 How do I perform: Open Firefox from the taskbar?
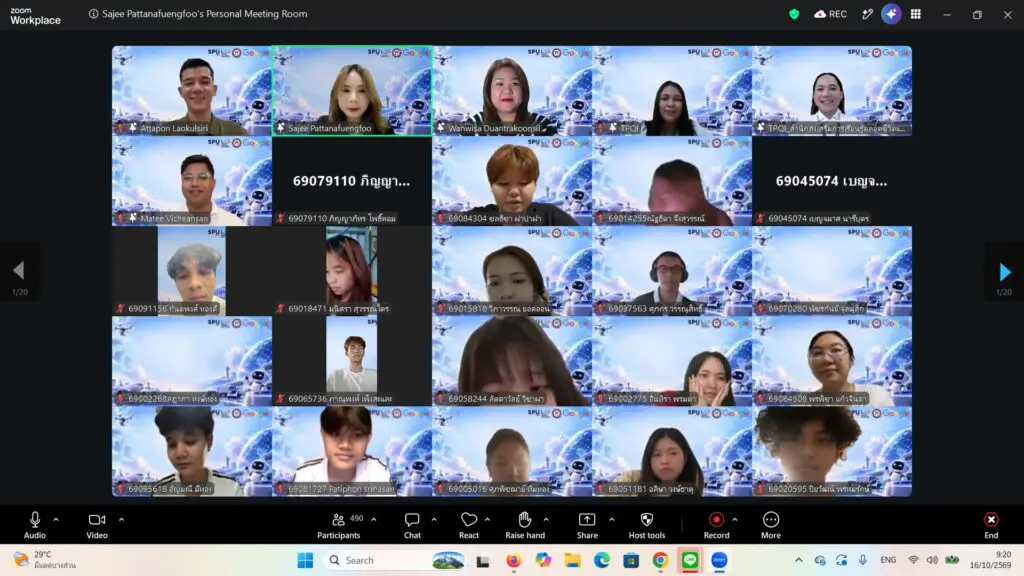513,560
